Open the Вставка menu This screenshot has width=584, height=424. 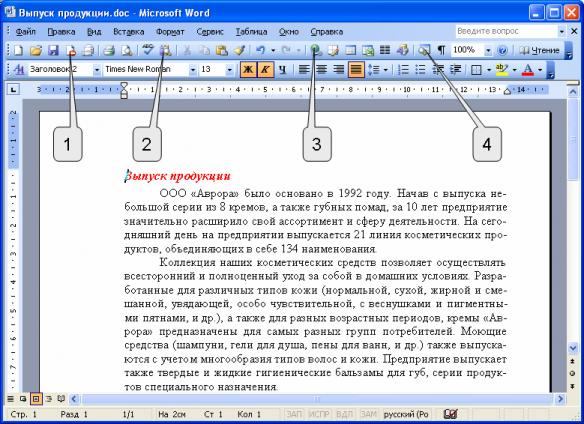click(129, 32)
